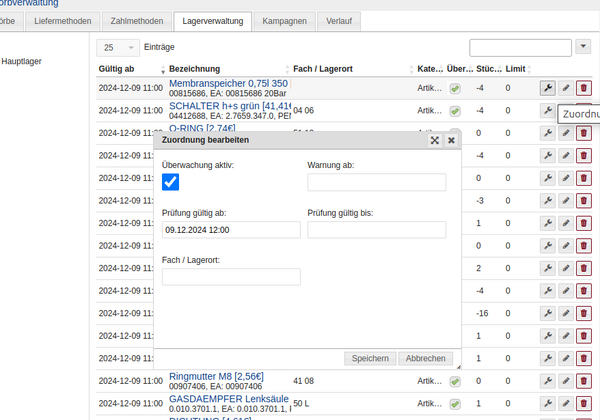Click the Abbrechen button in the dialog
This screenshot has width=600, height=420.
pos(425,358)
